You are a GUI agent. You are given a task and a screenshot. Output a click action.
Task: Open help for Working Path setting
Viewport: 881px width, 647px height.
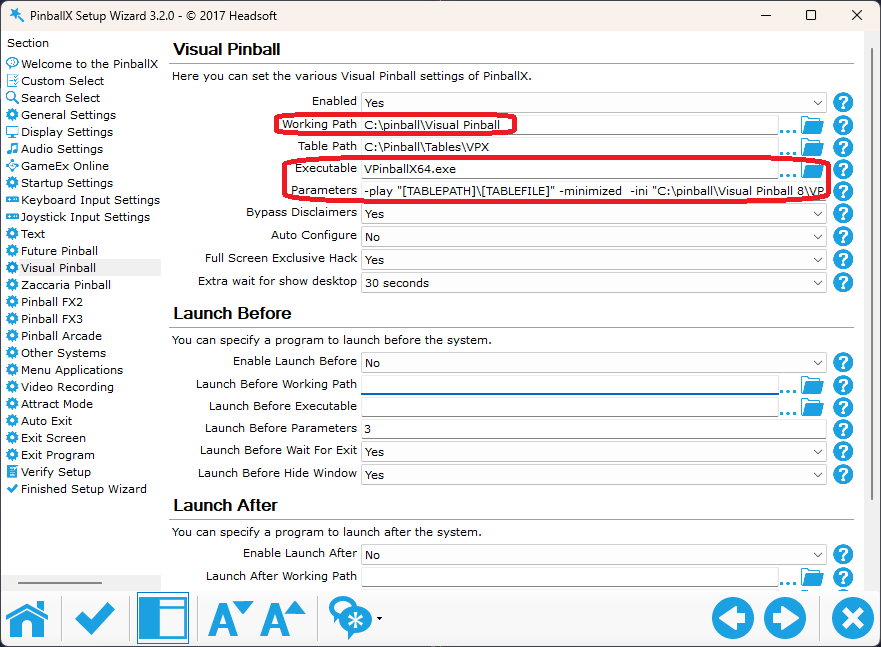843,125
